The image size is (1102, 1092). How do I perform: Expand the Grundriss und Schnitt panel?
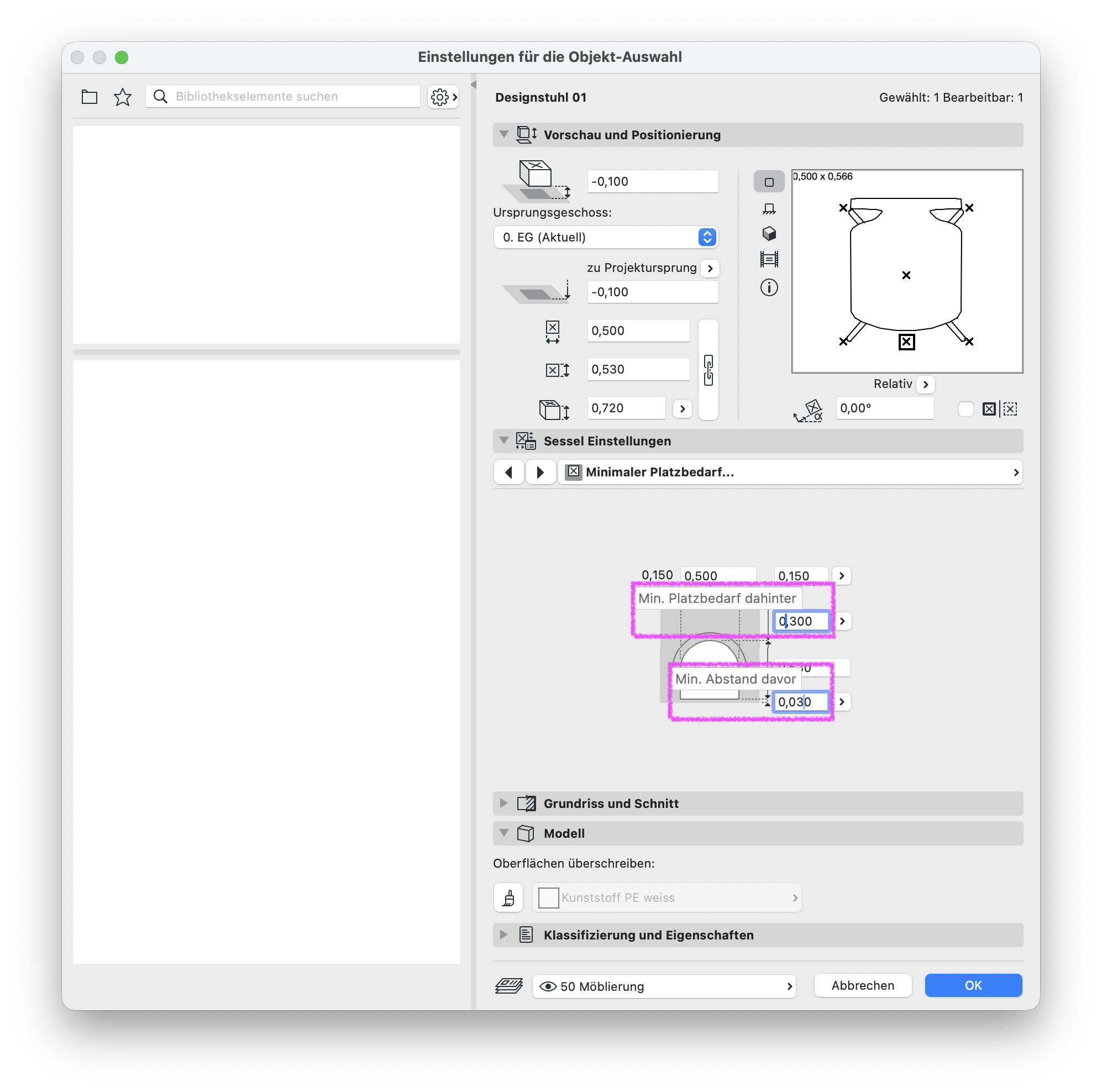503,804
